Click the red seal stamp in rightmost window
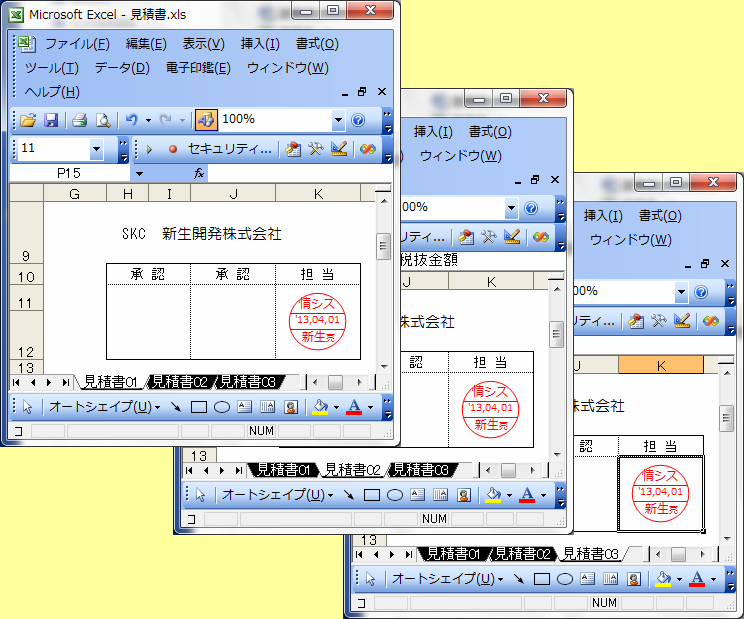Image resolution: width=744 pixels, height=619 pixels. [x=660, y=493]
